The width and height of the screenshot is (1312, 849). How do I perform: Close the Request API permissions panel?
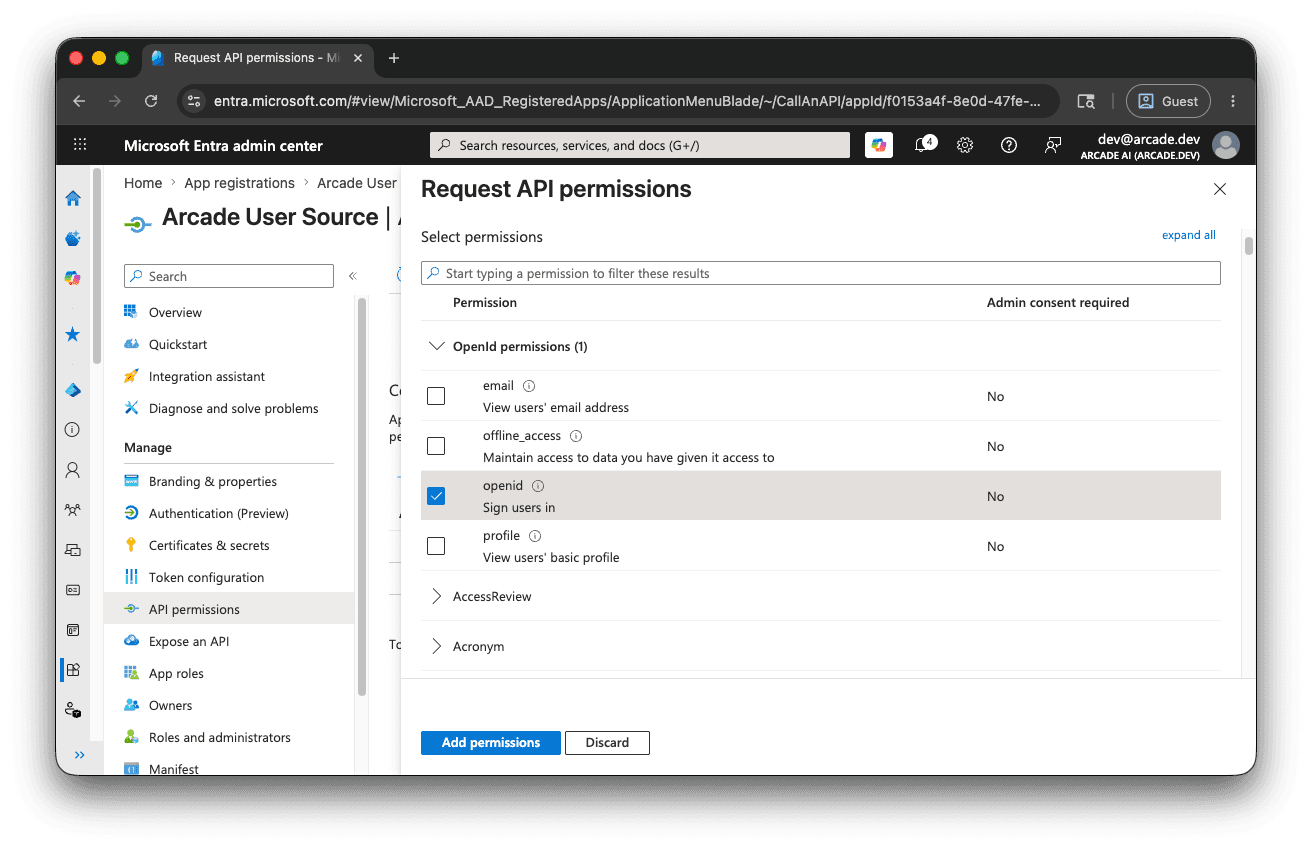pyautogui.click(x=1220, y=189)
